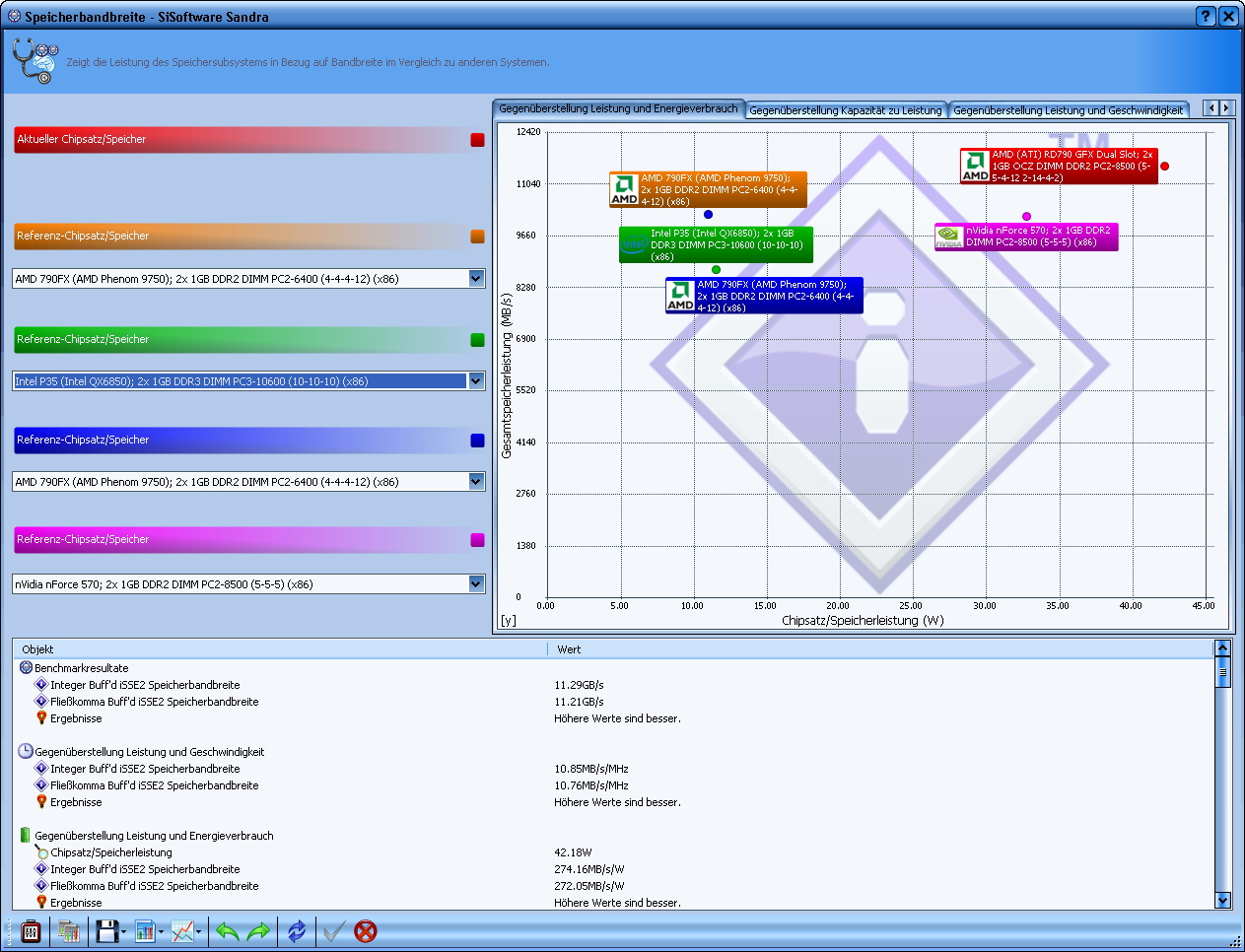Click the title bar application icon
The width and height of the screenshot is (1245, 952).
click(x=14, y=17)
